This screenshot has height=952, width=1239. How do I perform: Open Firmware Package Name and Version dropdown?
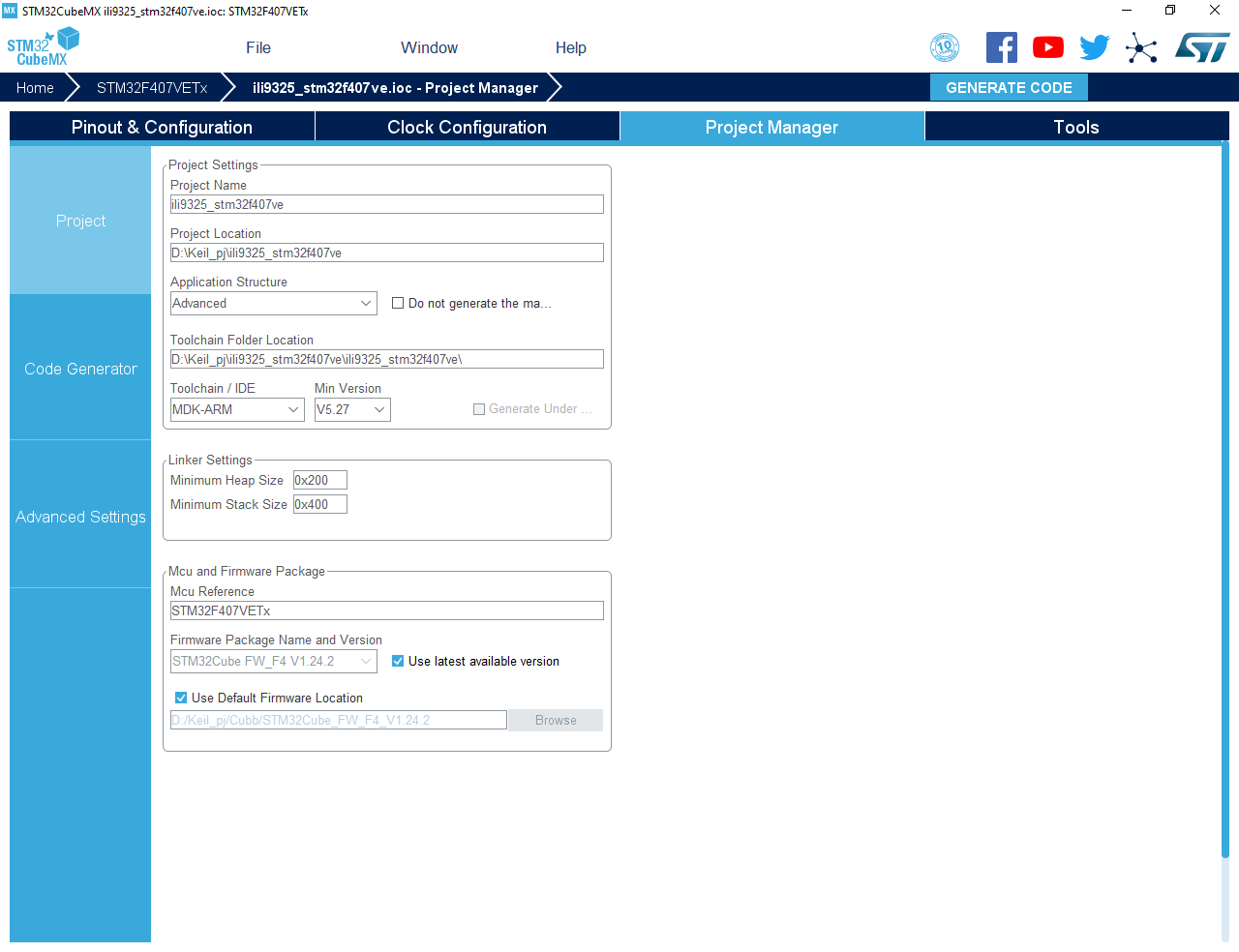[x=274, y=661]
